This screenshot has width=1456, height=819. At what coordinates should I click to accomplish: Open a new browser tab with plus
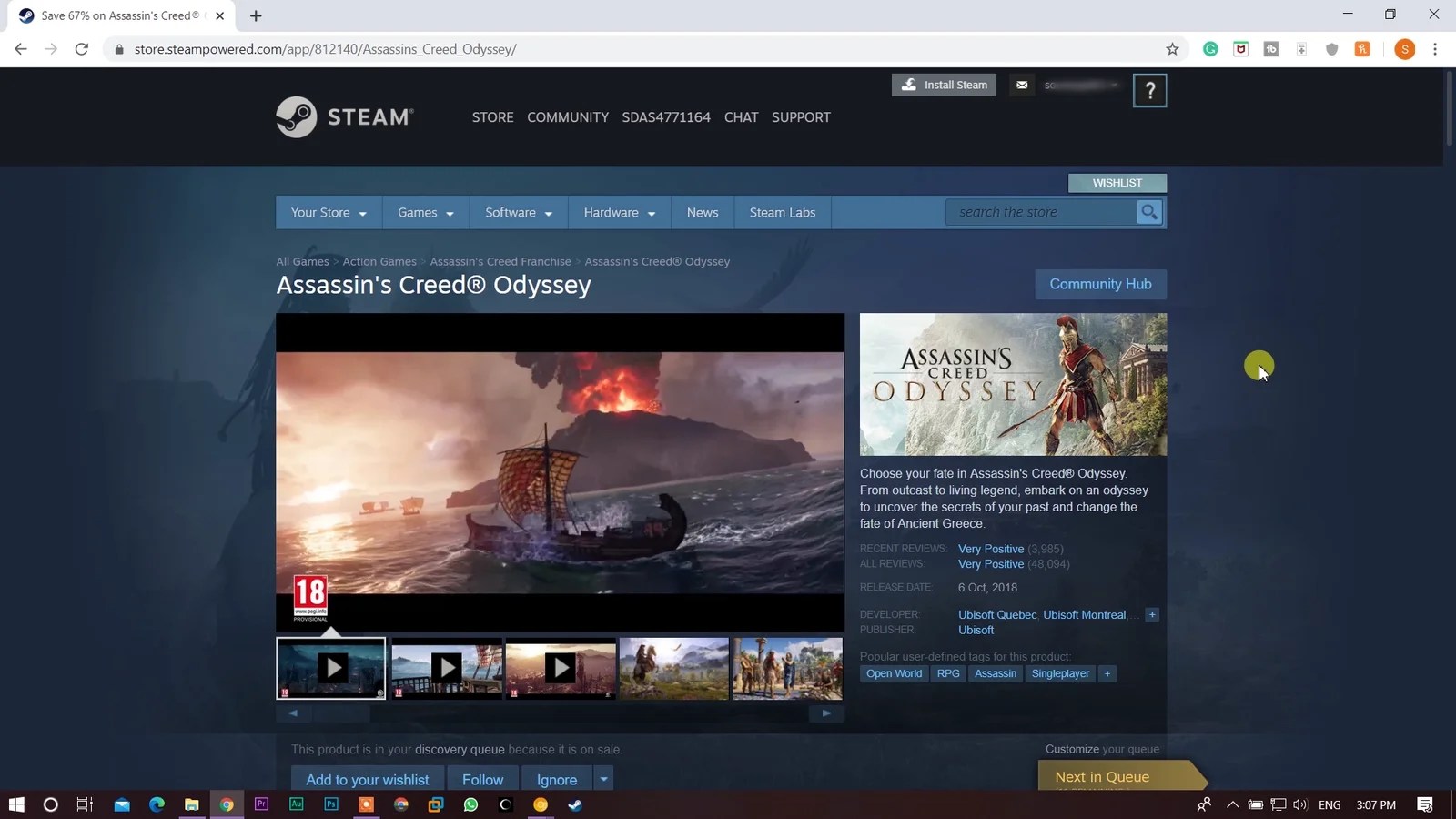coord(256,15)
